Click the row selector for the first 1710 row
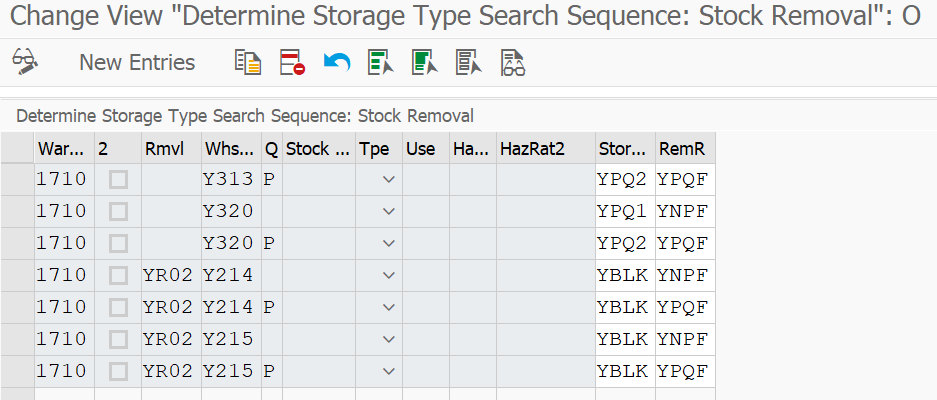937x400 pixels. tap(17, 179)
